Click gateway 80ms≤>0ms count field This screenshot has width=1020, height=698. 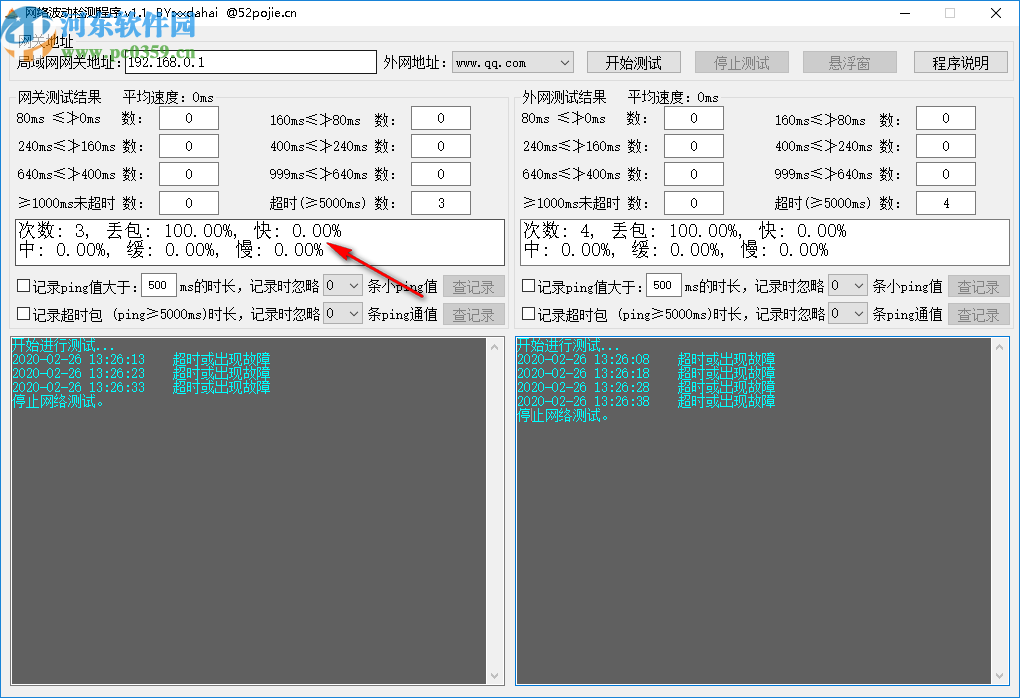point(189,118)
